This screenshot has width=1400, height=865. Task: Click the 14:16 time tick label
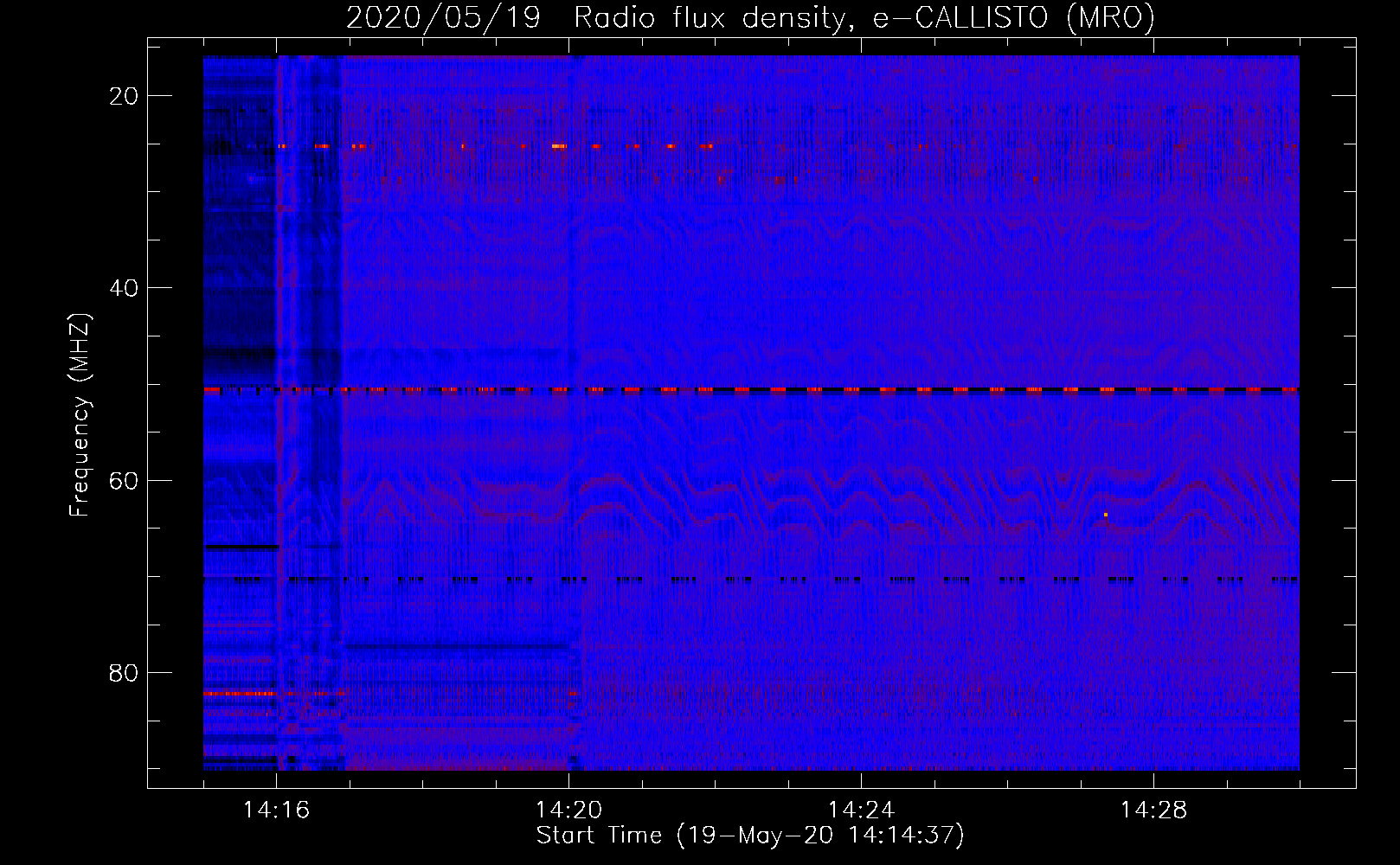tap(276, 811)
